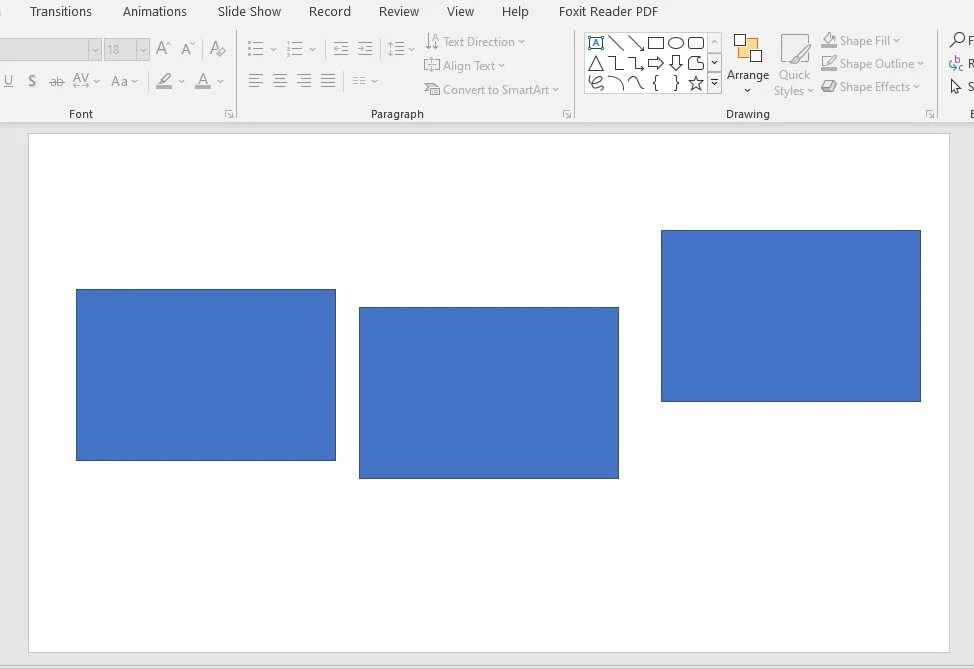The width and height of the screenshot is (974, 669).
Task: Select the Right Arrow block shape
Action: point(656,62)
